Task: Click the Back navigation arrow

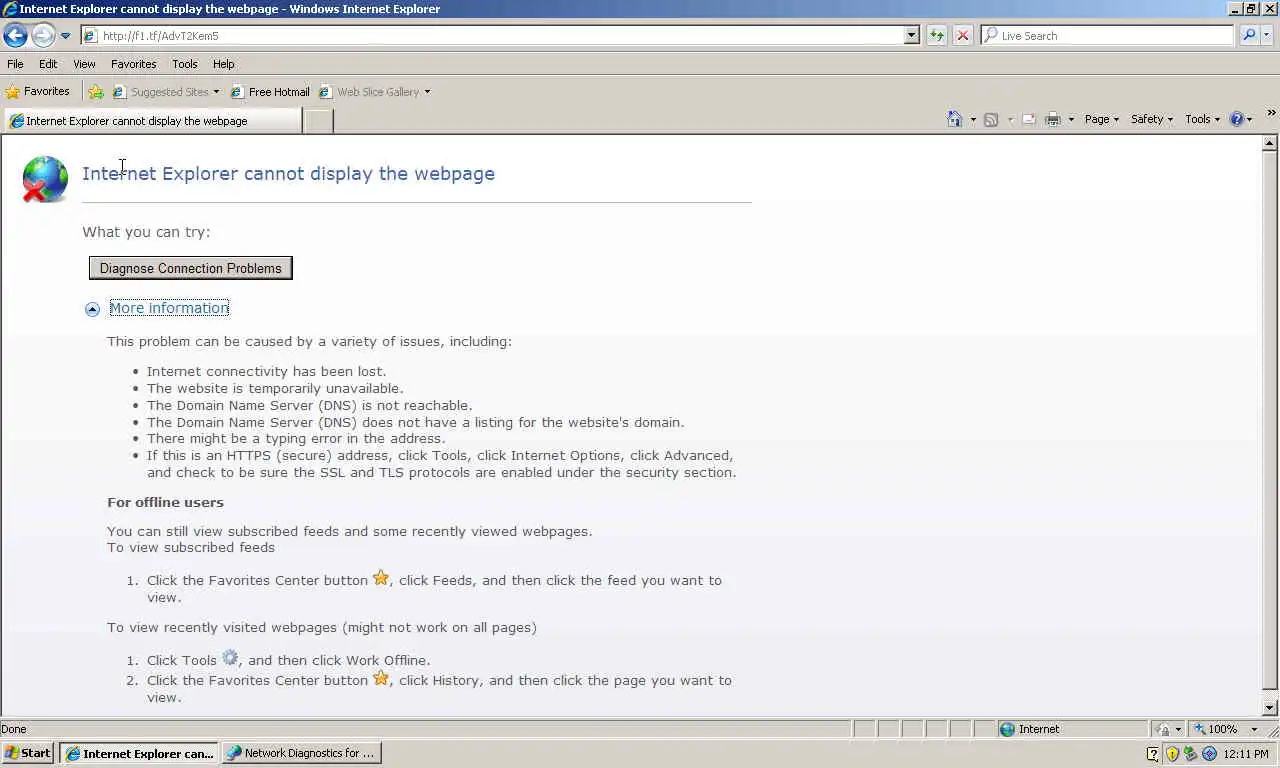Action: click(x=15, y=36)
